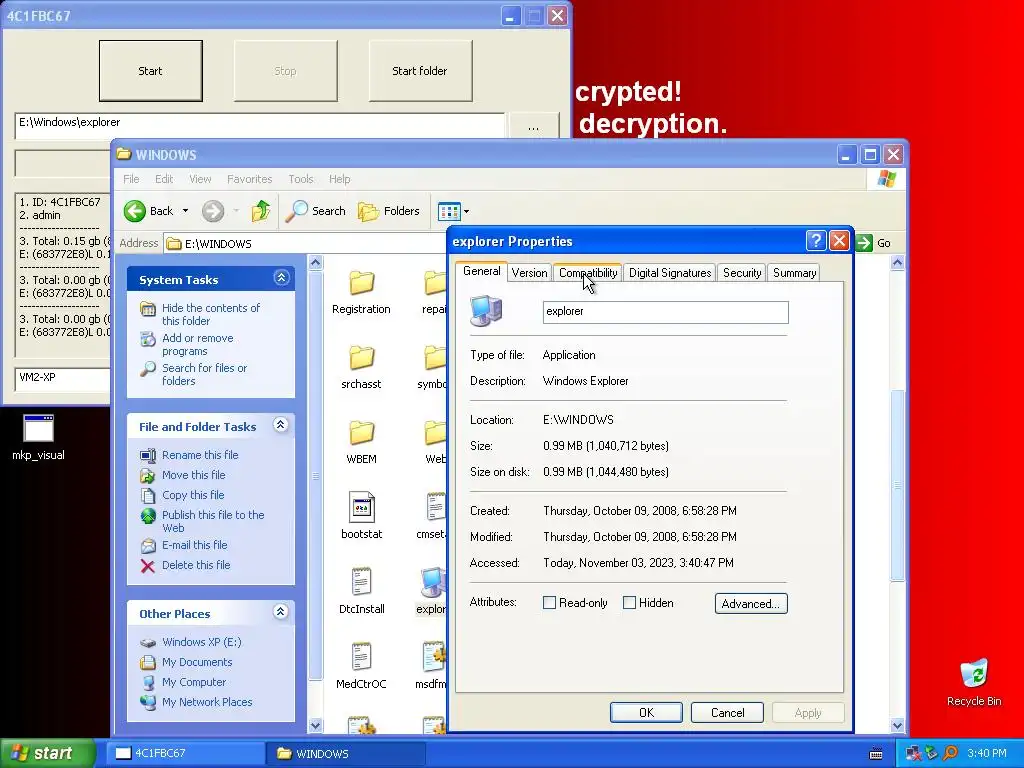Viewport: 1024px width, 768px height.
Task: Open the Help menu in WINDOWS
Action: 339,179
